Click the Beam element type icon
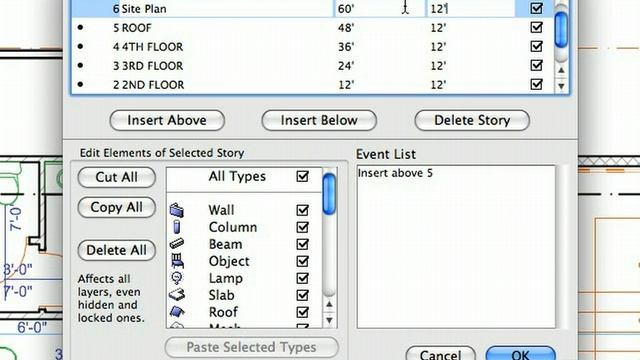 click(x=177, y=244)
